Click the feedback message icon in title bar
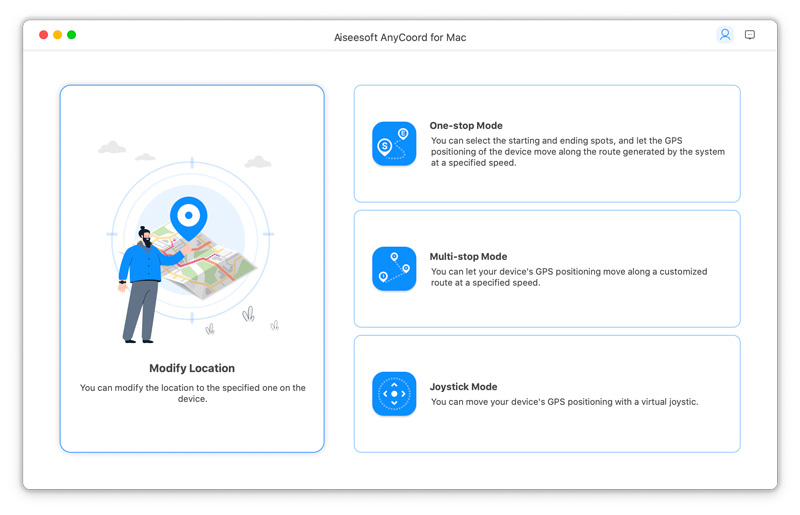 pos(750,34)
